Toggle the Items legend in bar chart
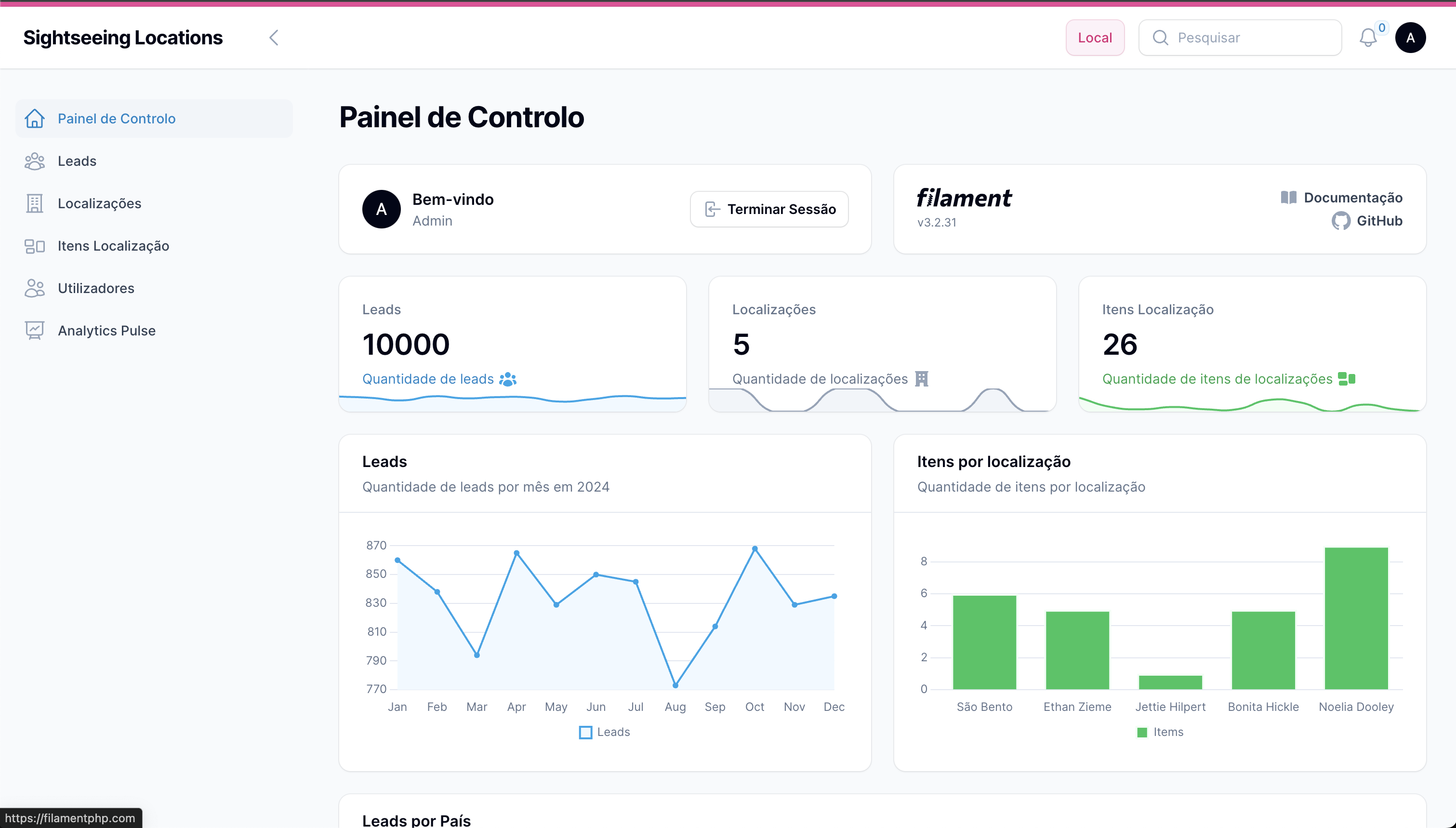 (x=1160, y=732)
